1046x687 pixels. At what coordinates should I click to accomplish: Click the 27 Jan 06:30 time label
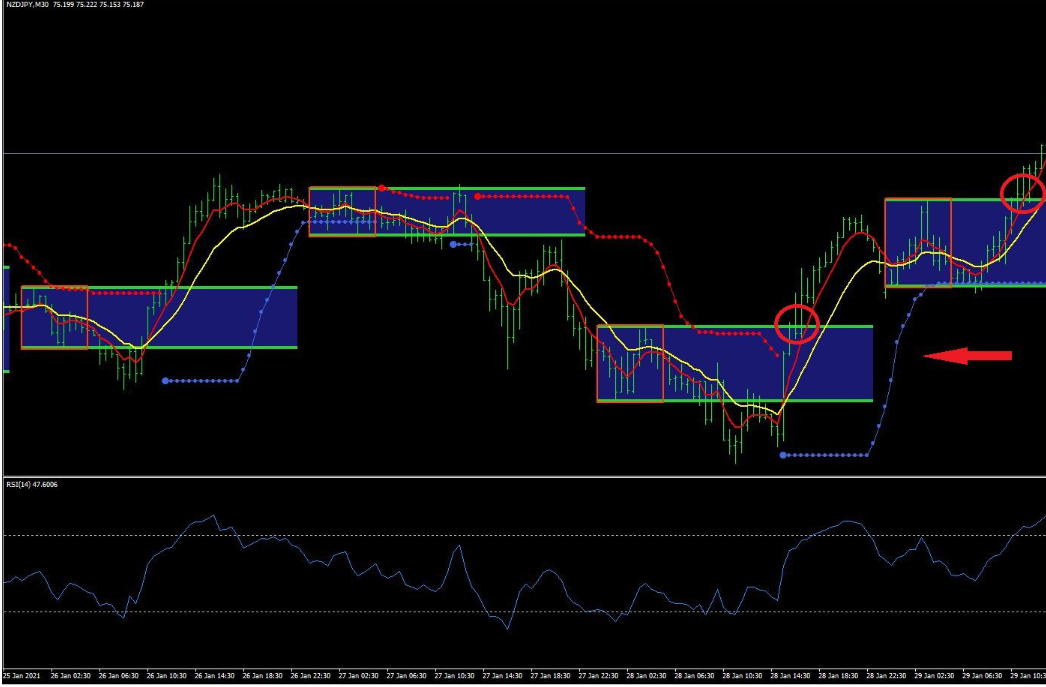tap(407, 676)
